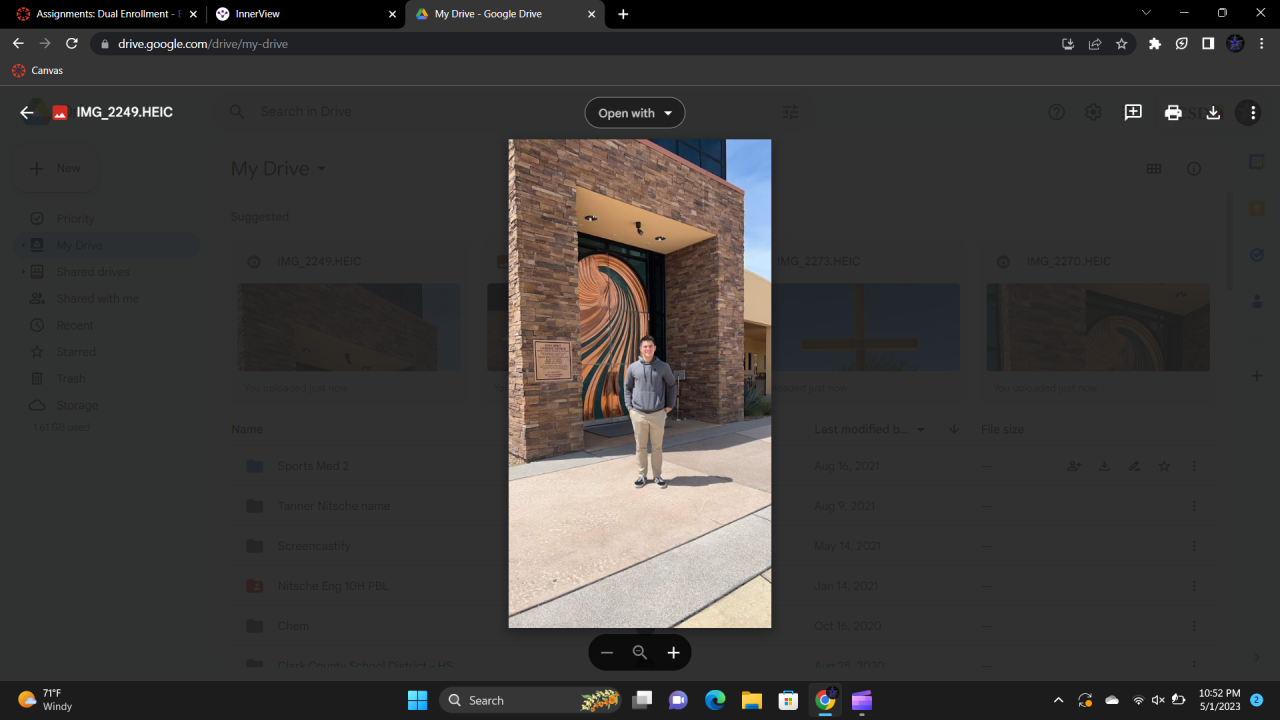Viewport: 1280px width, 720px height.
Task: Open the 'Open with' dropdown
Action: [635, 113]
